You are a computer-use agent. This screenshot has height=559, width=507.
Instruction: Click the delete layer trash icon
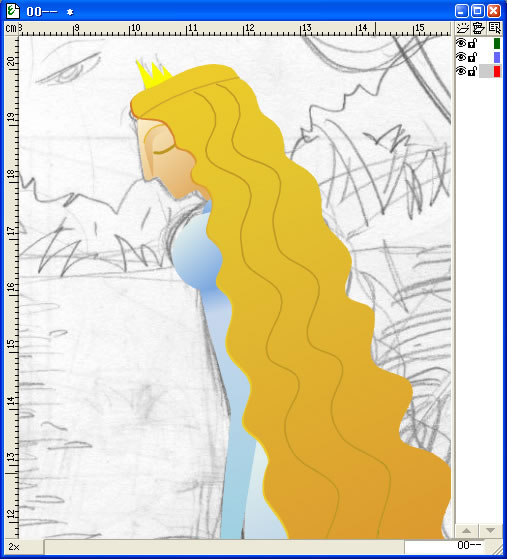(478, 28)
